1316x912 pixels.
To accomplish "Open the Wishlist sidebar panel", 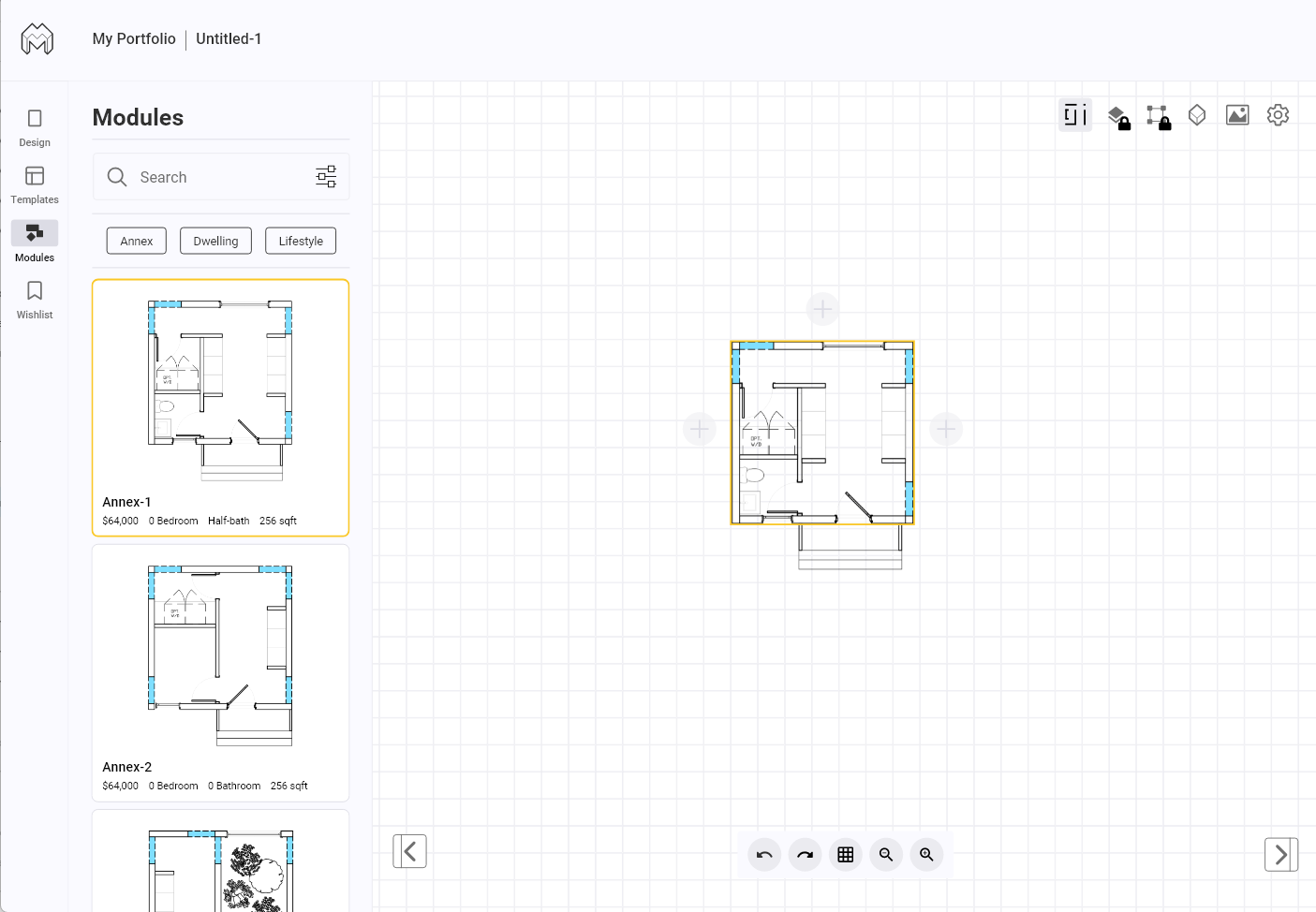I will click(x=35, y=301).
